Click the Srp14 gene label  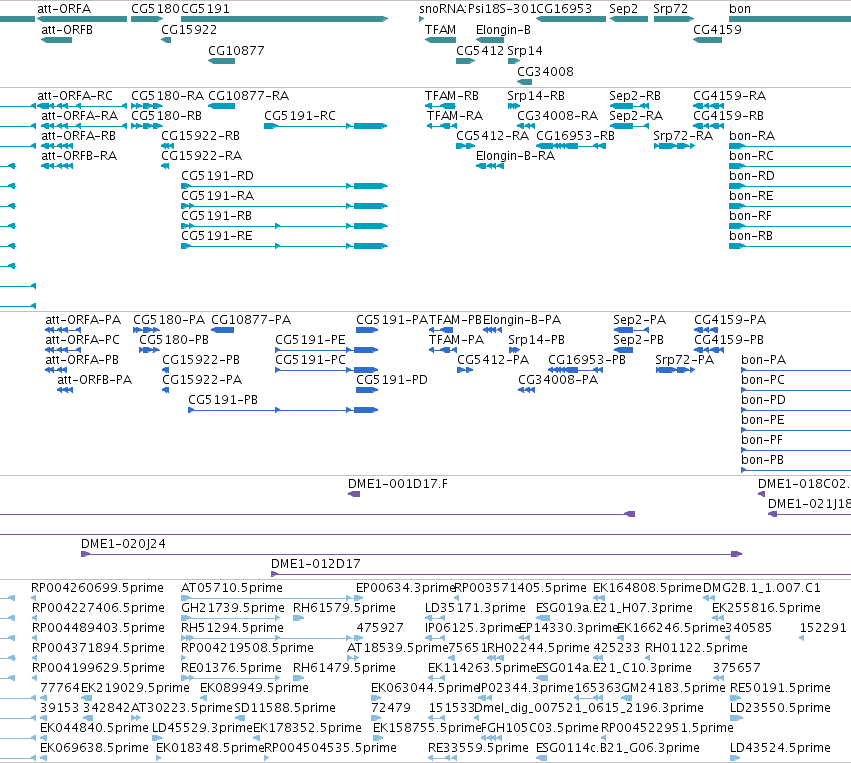525,51
